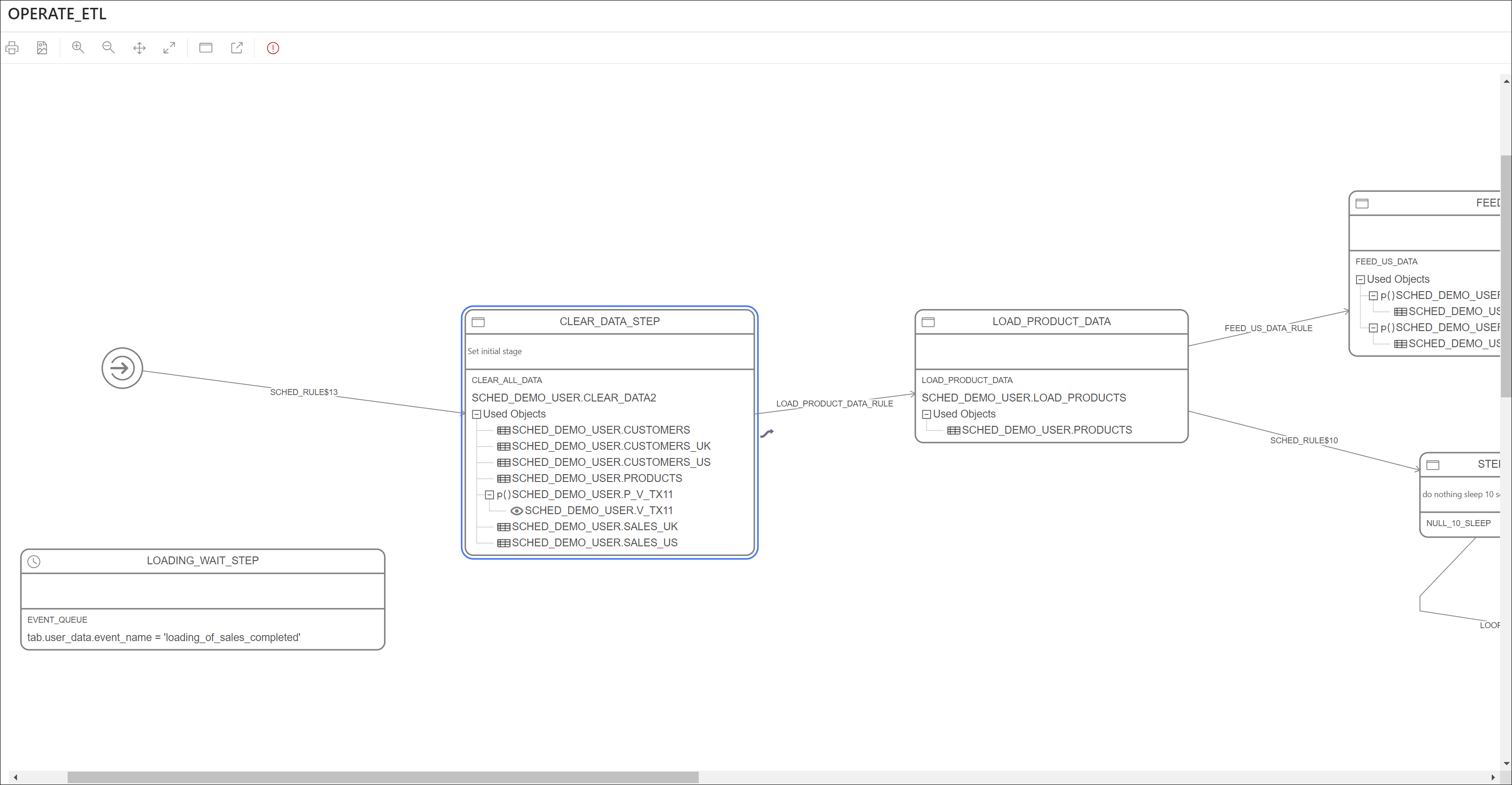Click the clock icon on LOADING_WAIT_STEP
The image size is (1512, 785).
pos(34,561)
